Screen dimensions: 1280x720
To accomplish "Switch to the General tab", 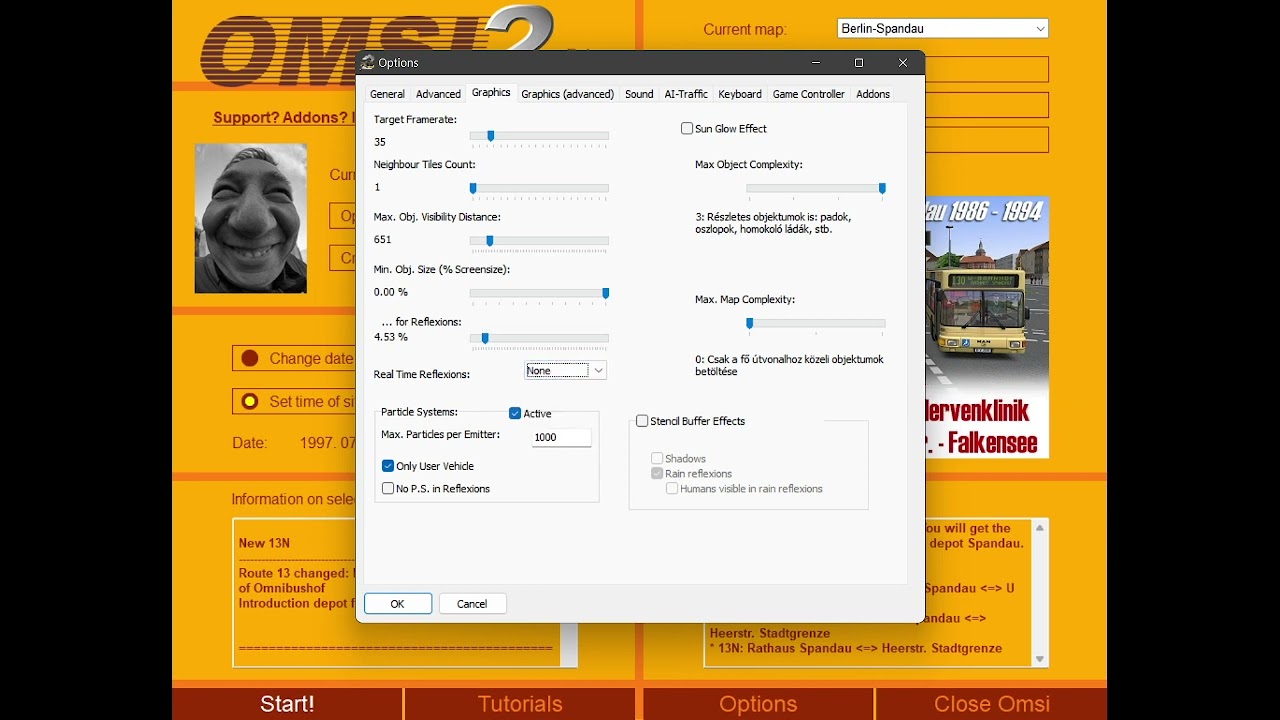I will [387, 94].
